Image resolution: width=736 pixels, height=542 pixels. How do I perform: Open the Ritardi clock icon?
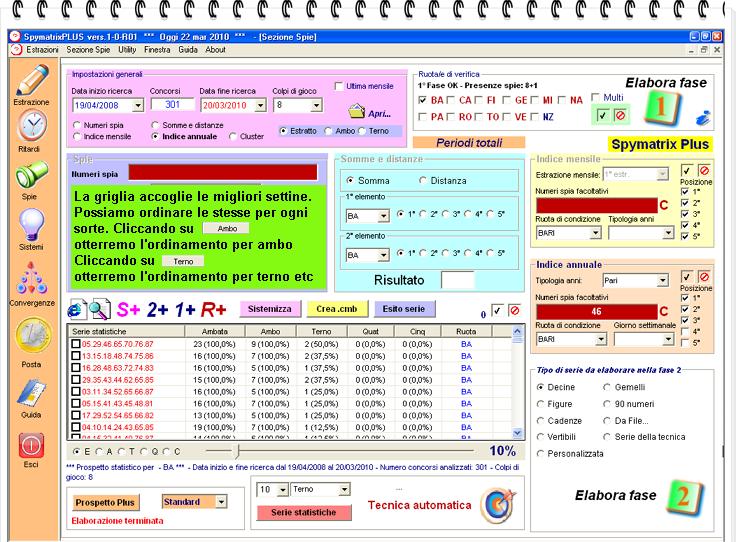tap(32, 126)
